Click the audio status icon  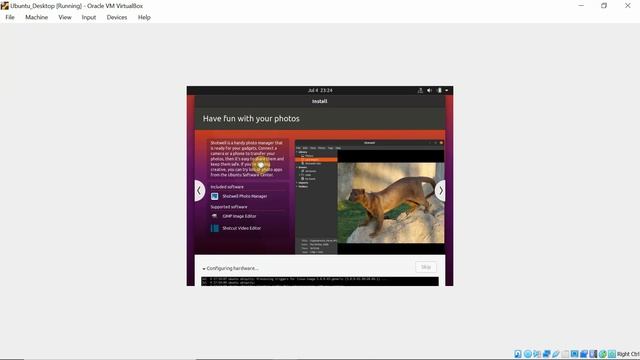click(537, 354)
